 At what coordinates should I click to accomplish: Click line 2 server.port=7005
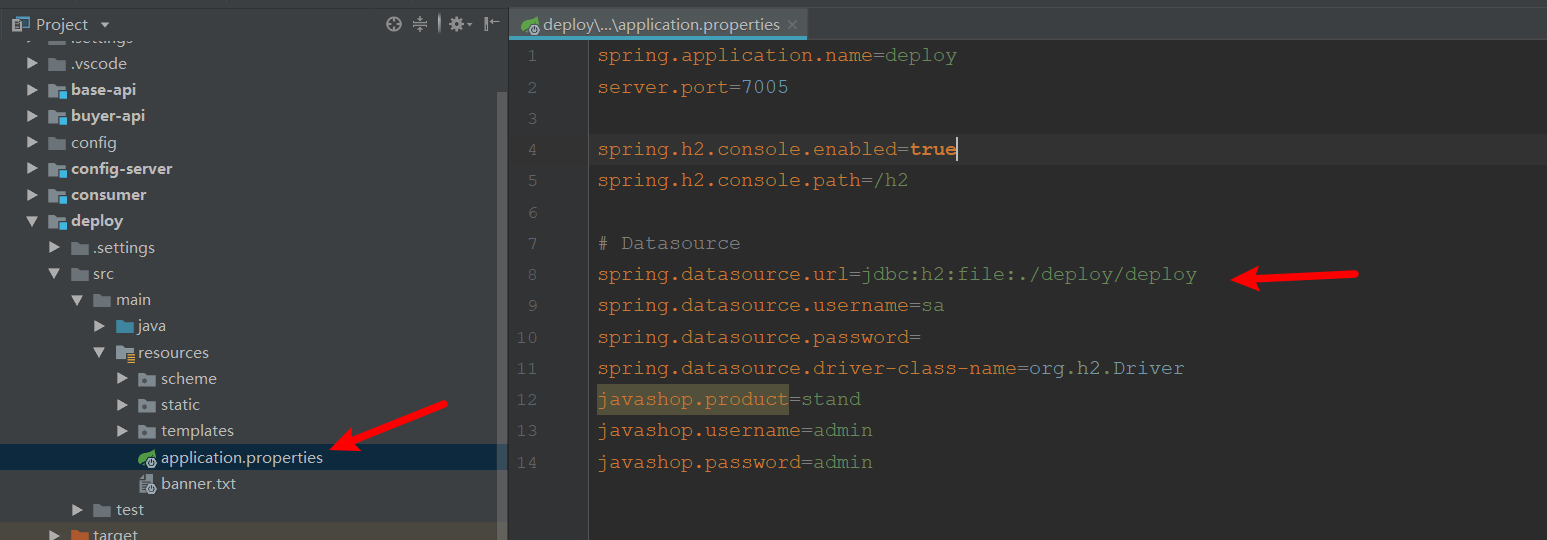click(693, 87)
